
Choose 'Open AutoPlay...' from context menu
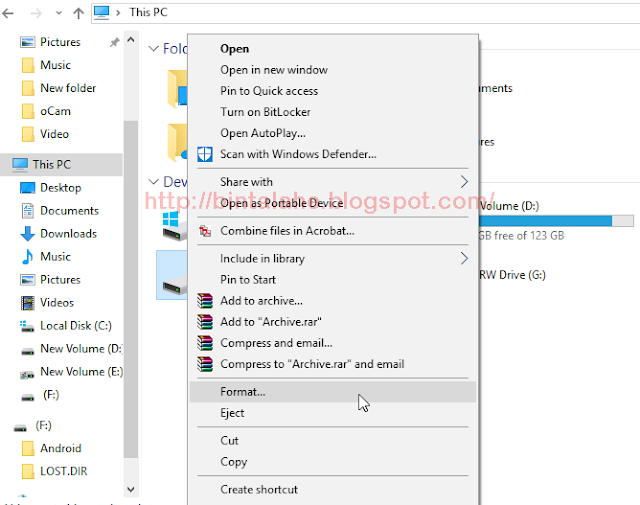[x=263, y=133]
